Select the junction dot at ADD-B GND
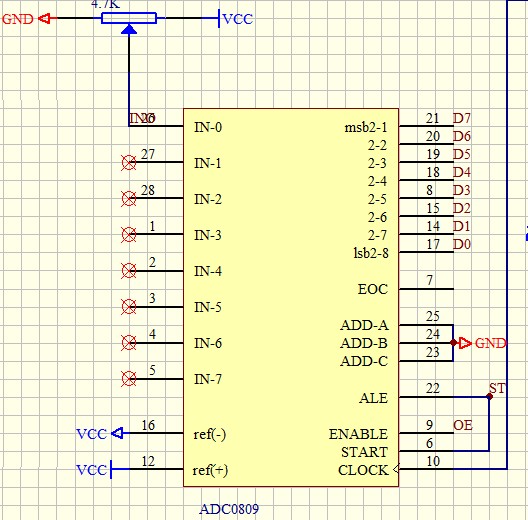The height and width of the screenshot is (520, 528). coord(453,343)
